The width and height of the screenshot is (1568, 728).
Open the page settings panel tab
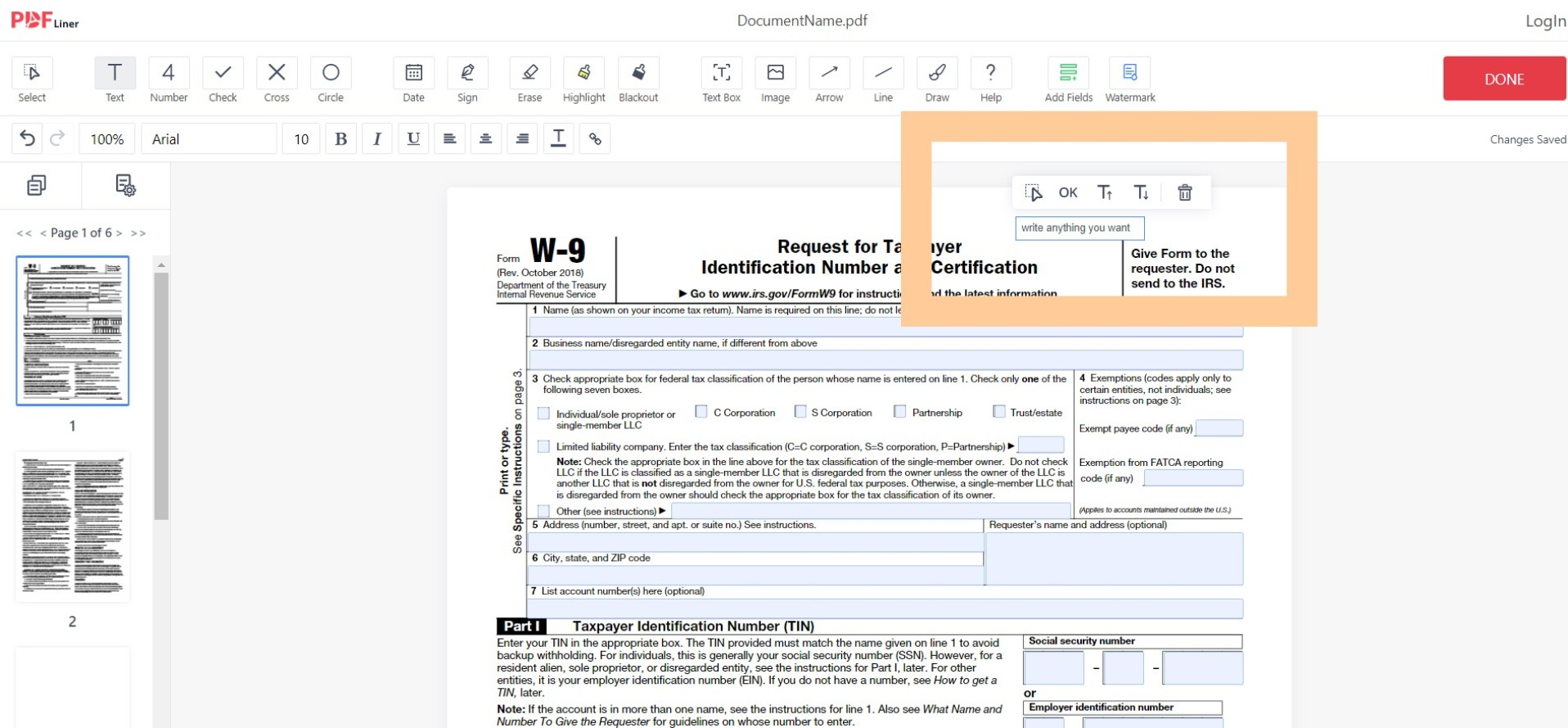(125, 185)
